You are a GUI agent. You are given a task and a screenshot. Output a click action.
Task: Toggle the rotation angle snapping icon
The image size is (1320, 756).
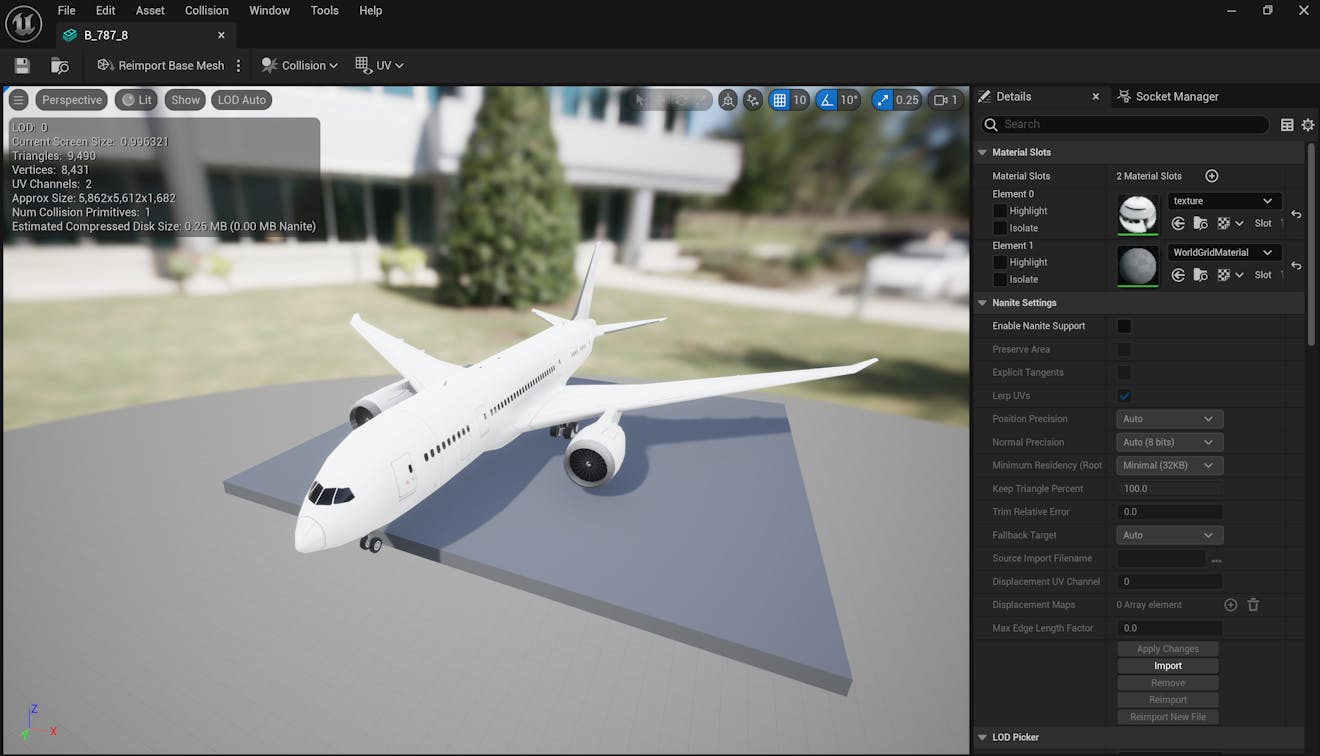pyautogui.click(x=827, y=100)
